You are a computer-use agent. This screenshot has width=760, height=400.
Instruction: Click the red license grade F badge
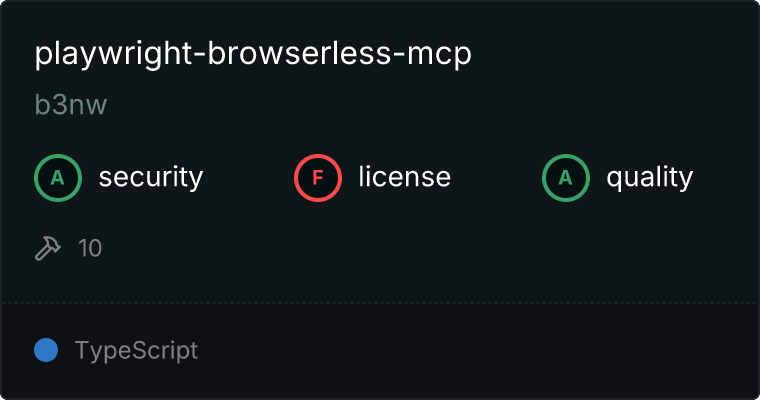point(317,178)
